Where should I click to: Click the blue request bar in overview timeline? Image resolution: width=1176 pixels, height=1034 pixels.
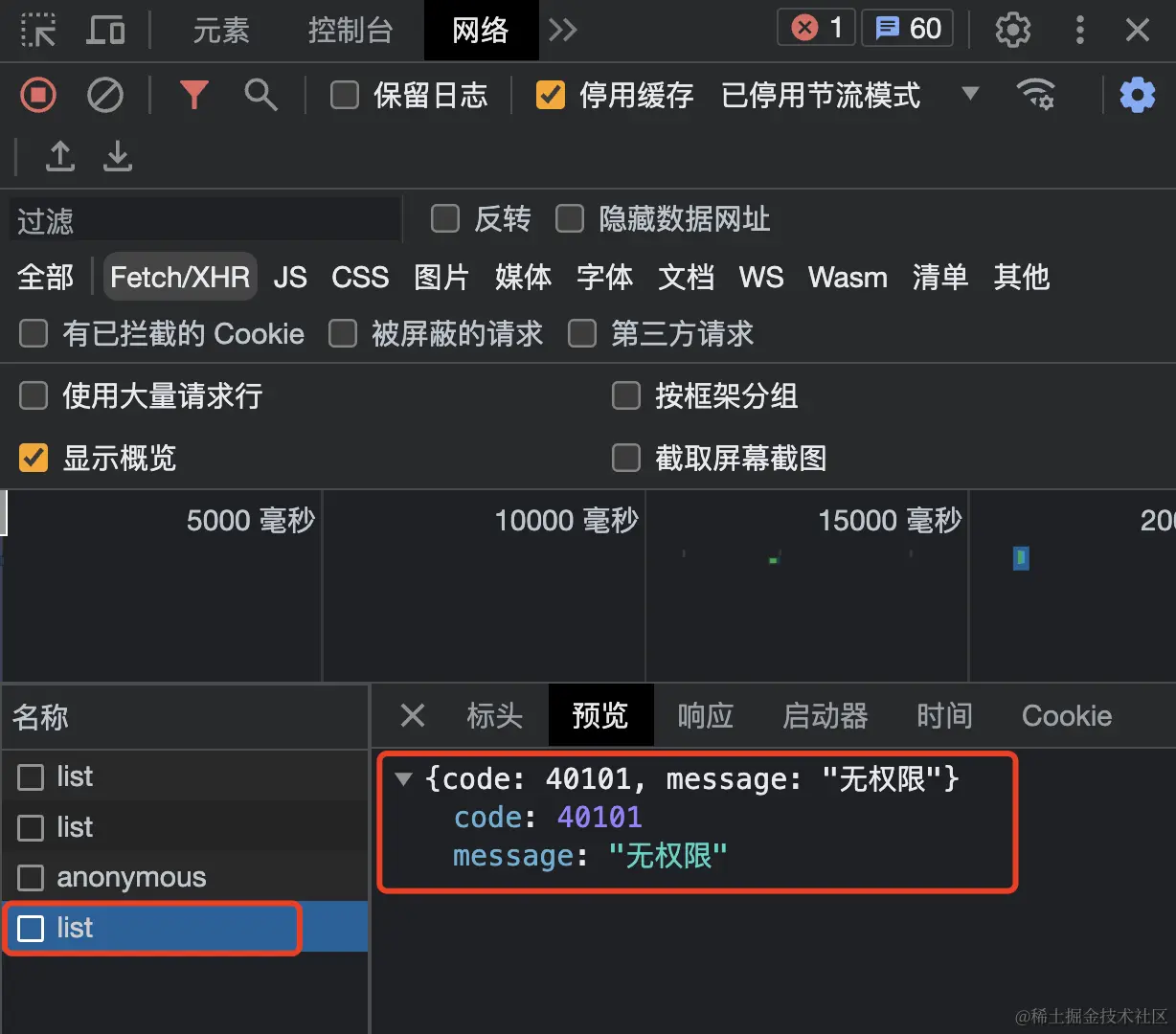click(1021, 557)
